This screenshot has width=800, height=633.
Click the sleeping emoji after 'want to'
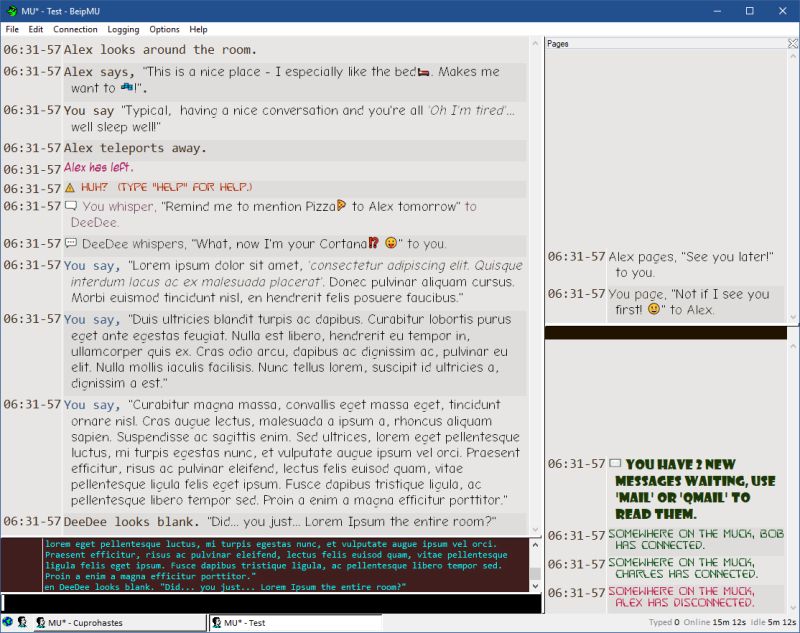(x=128, y=87)
